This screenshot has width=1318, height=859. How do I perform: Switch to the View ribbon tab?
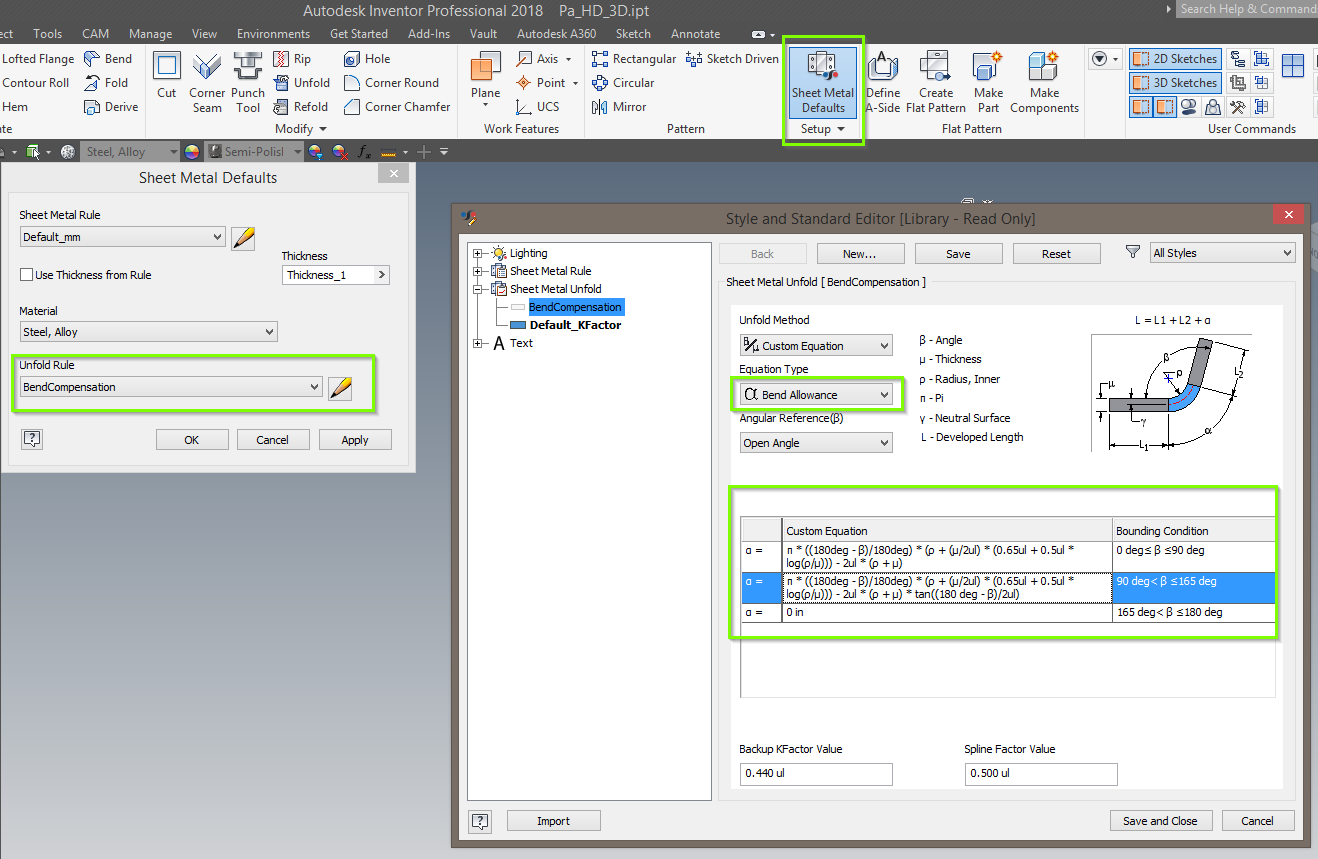coord(204,34)
